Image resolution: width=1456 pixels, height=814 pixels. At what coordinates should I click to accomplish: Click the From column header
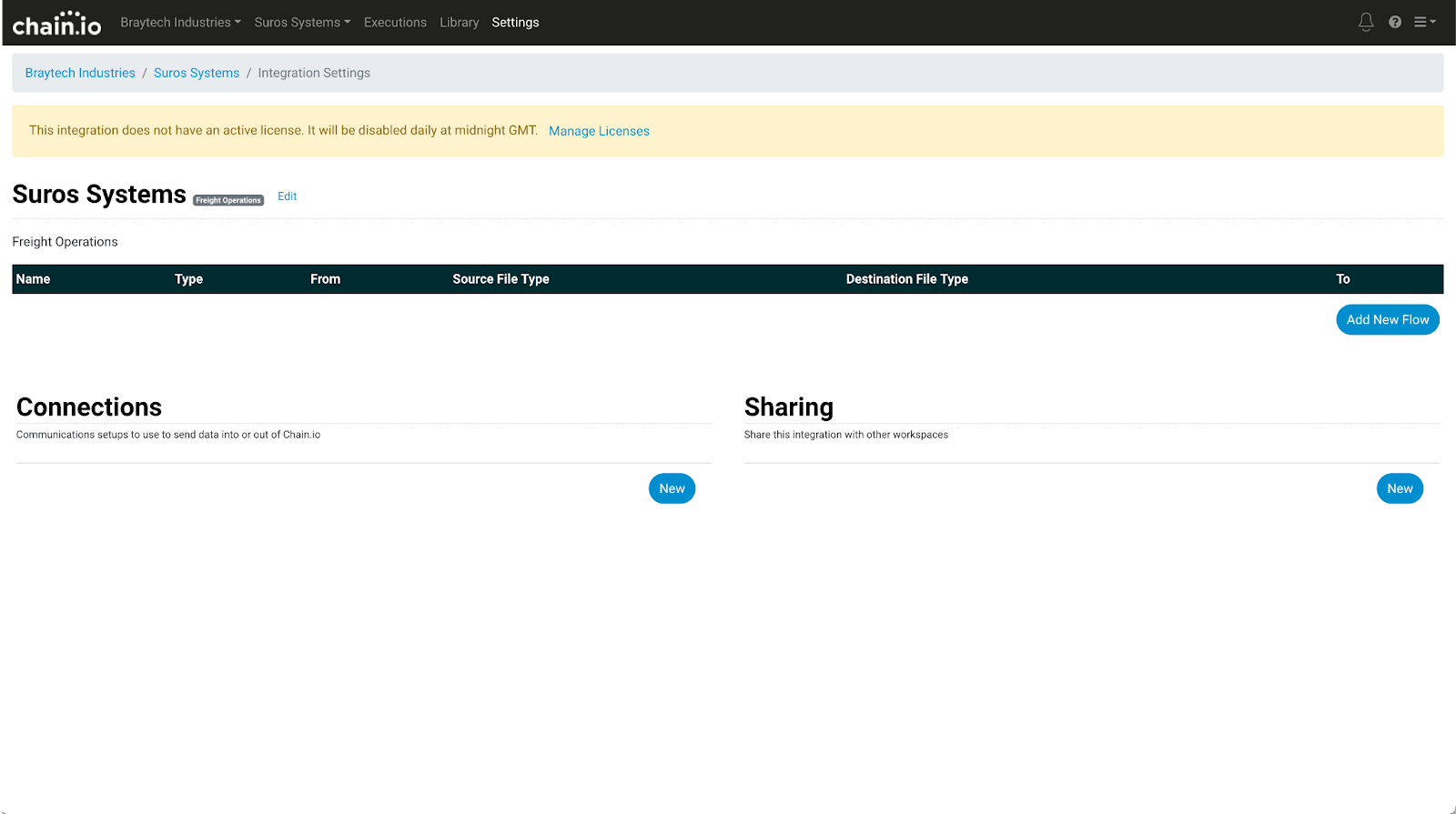tap(325, 279)
